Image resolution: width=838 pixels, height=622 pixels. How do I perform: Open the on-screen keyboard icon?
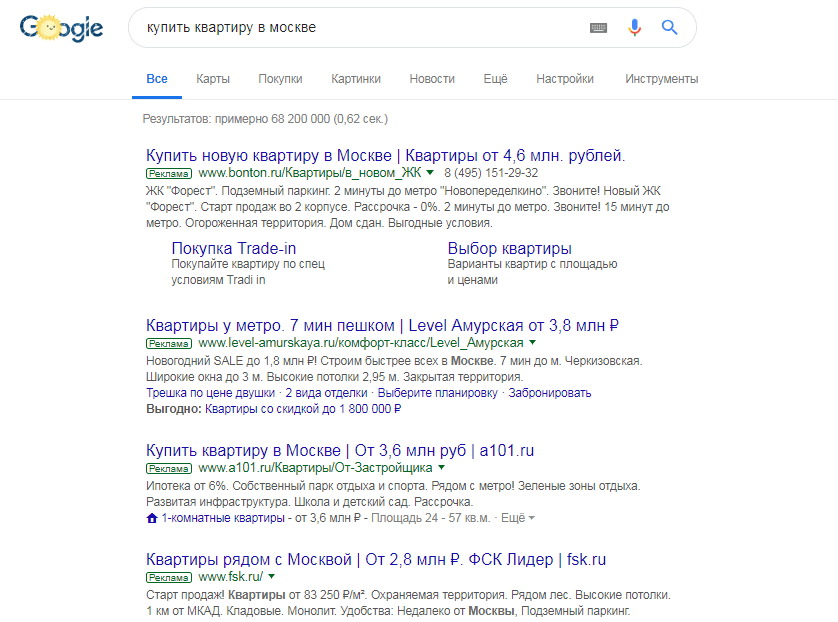(598, 28)
